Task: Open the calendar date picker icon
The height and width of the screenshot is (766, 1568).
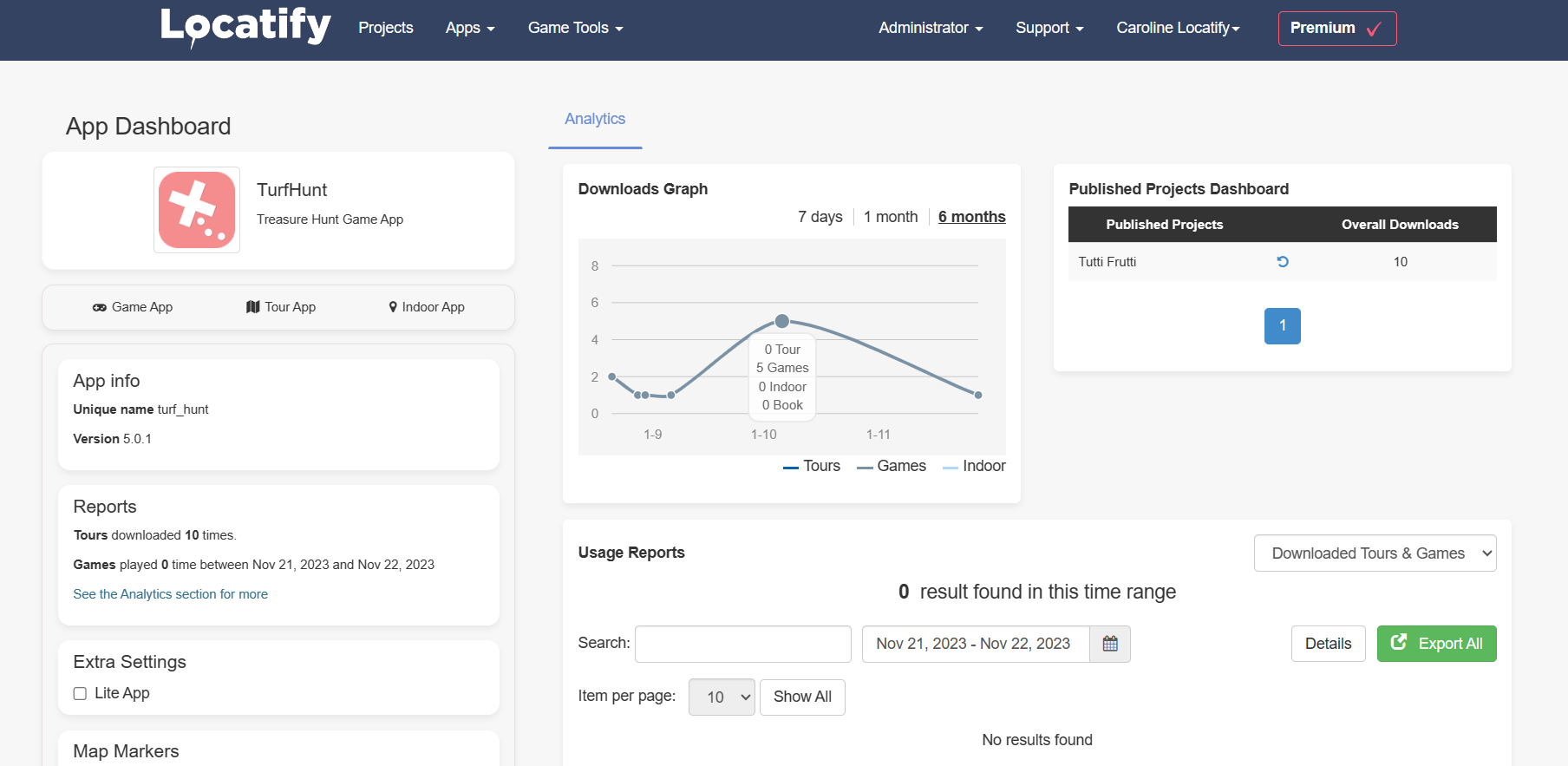Action: point(1110,644)
